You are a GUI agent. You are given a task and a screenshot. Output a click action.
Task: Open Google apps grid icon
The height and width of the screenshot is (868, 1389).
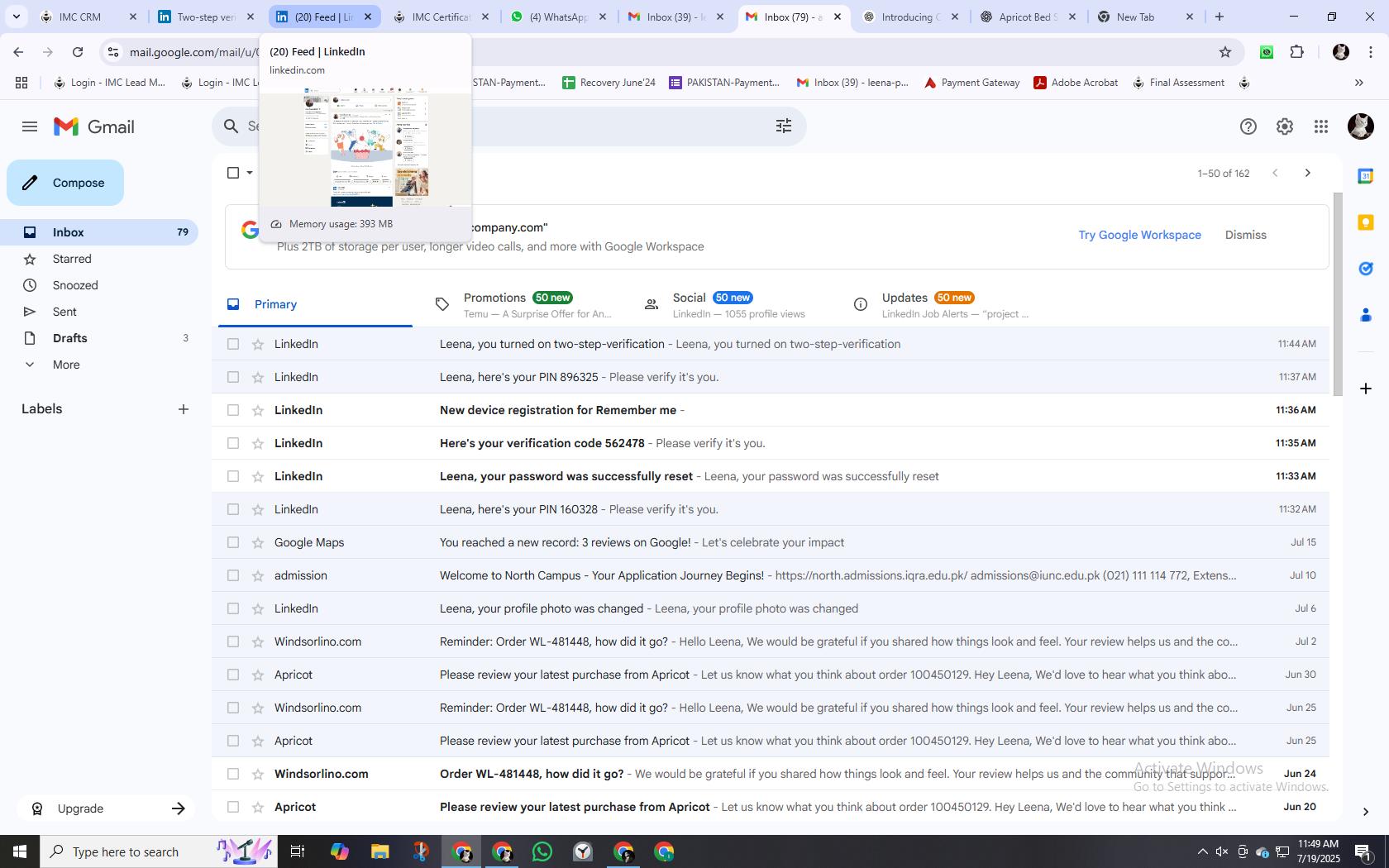click(1321, 126)
